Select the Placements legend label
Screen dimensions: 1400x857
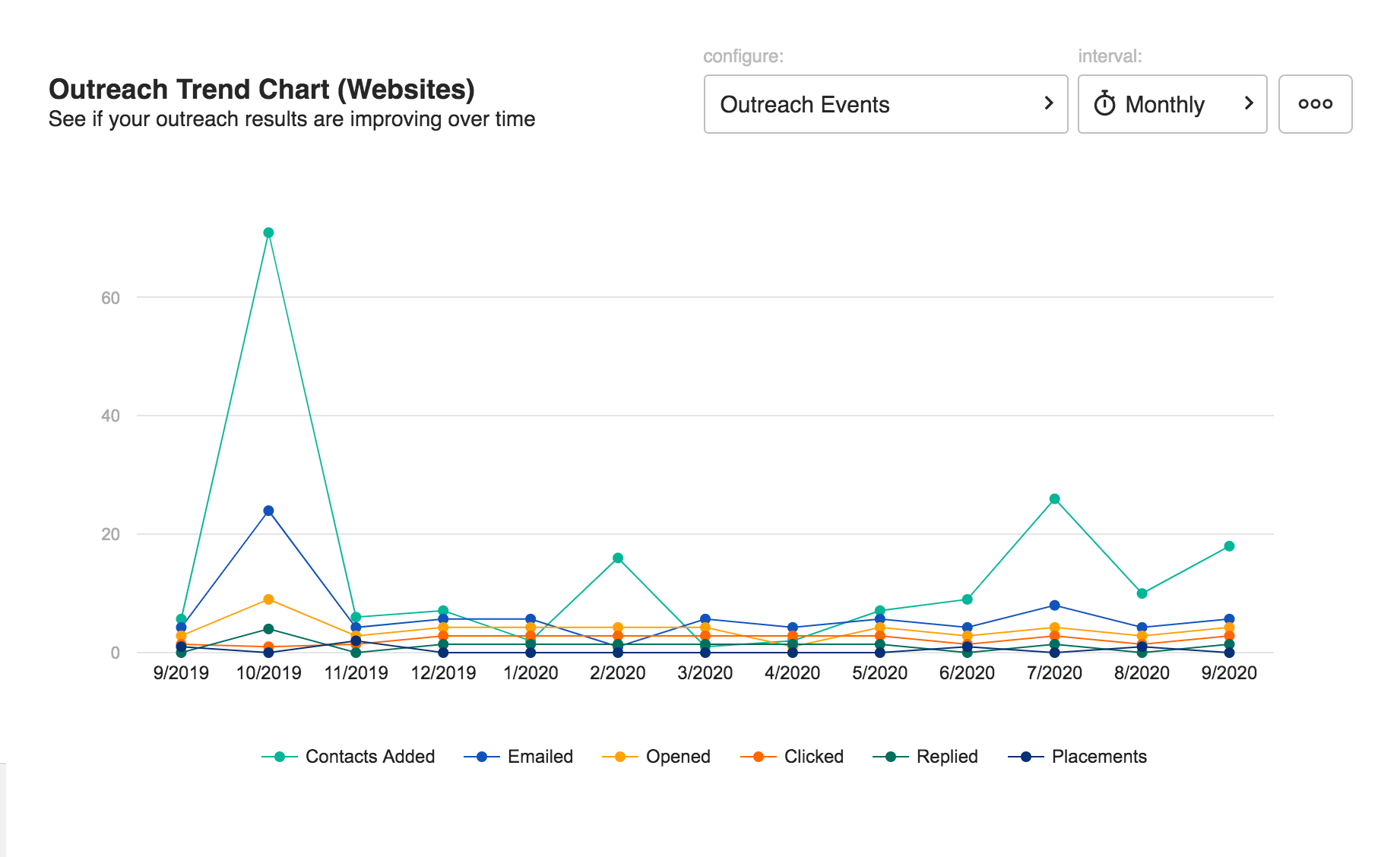[1098, 757]
